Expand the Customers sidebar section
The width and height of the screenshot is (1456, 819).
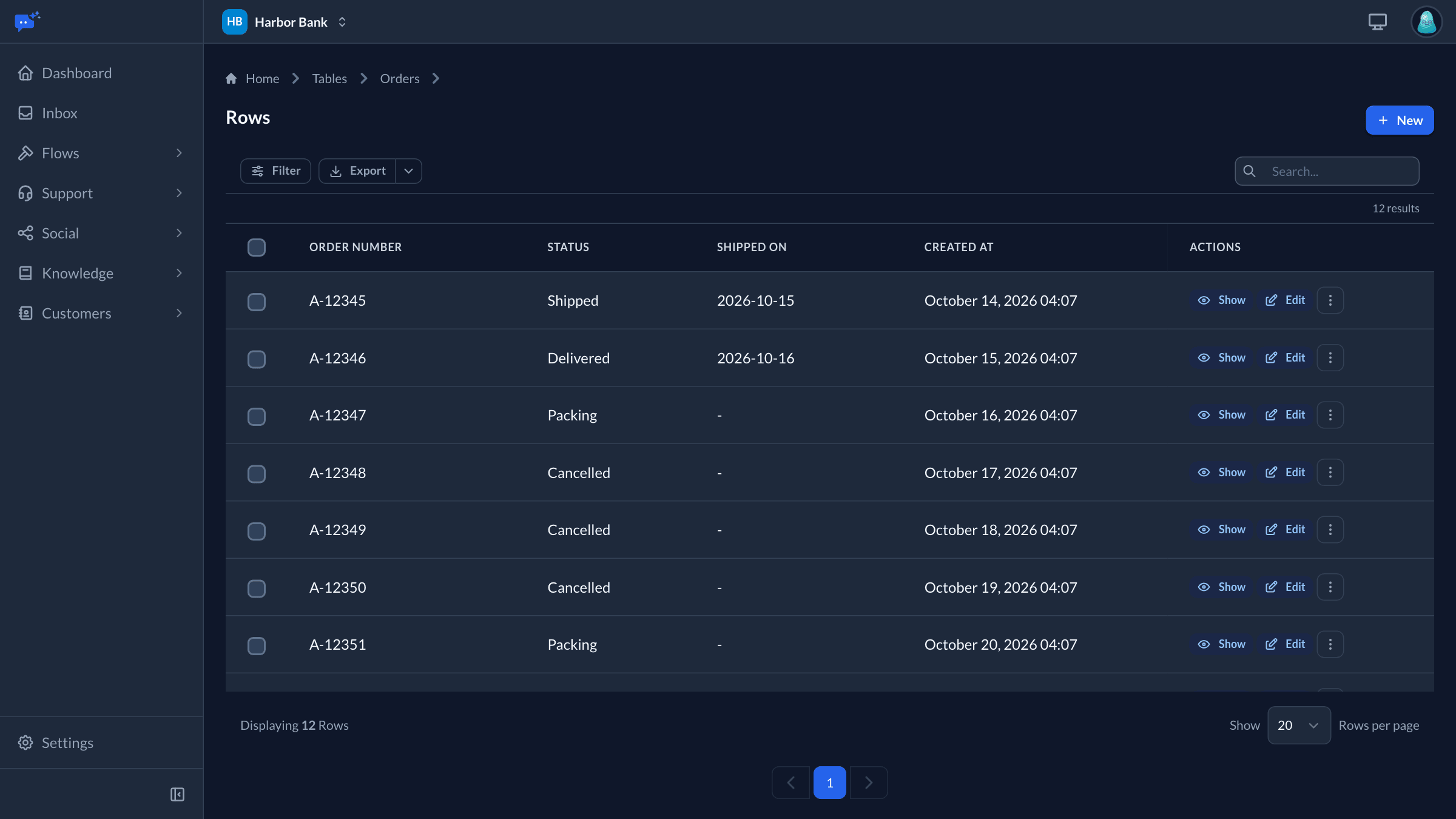pyautogui.click(x=101, y=313)
